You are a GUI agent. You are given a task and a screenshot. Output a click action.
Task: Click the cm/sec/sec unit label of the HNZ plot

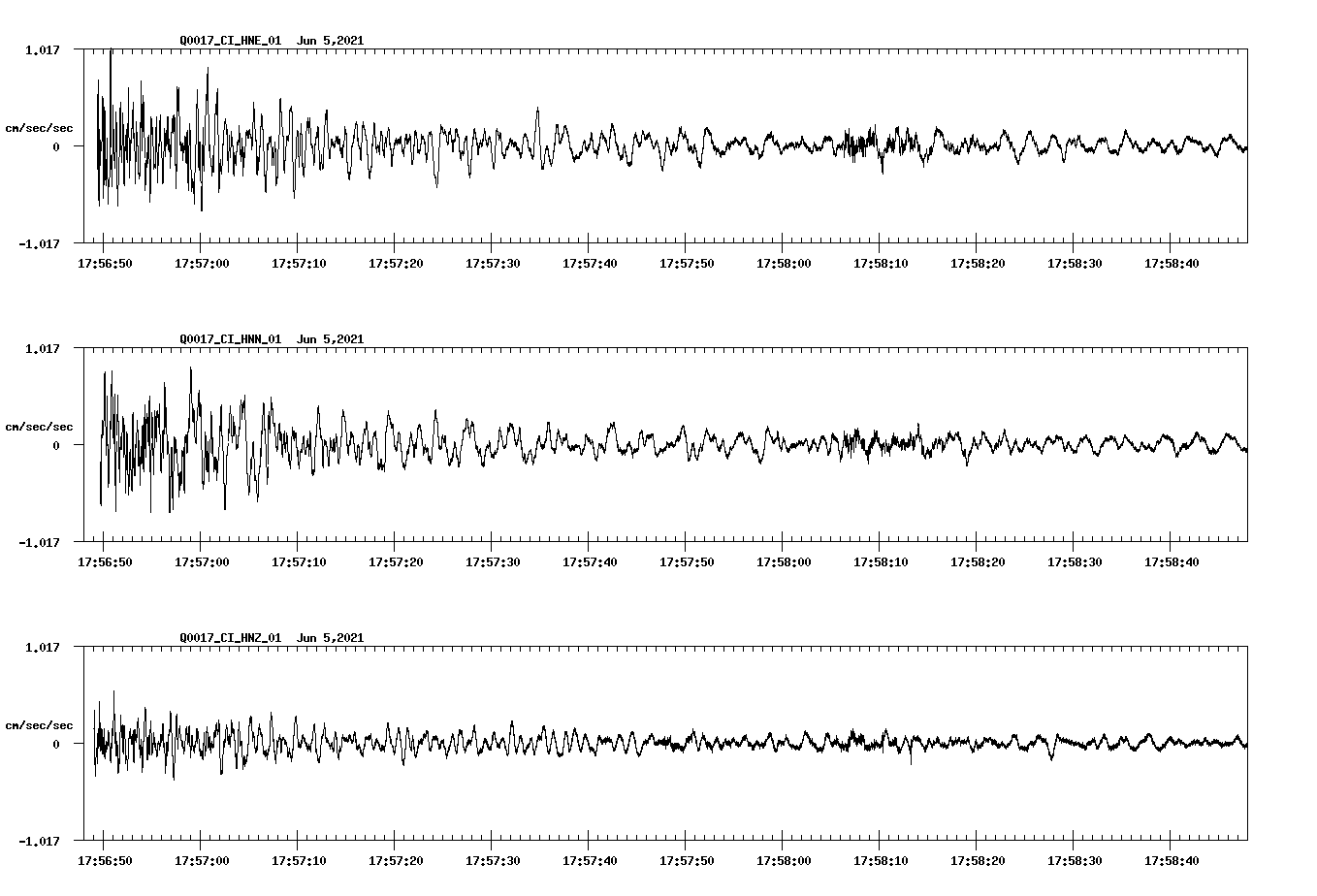(x=39, y=725)
